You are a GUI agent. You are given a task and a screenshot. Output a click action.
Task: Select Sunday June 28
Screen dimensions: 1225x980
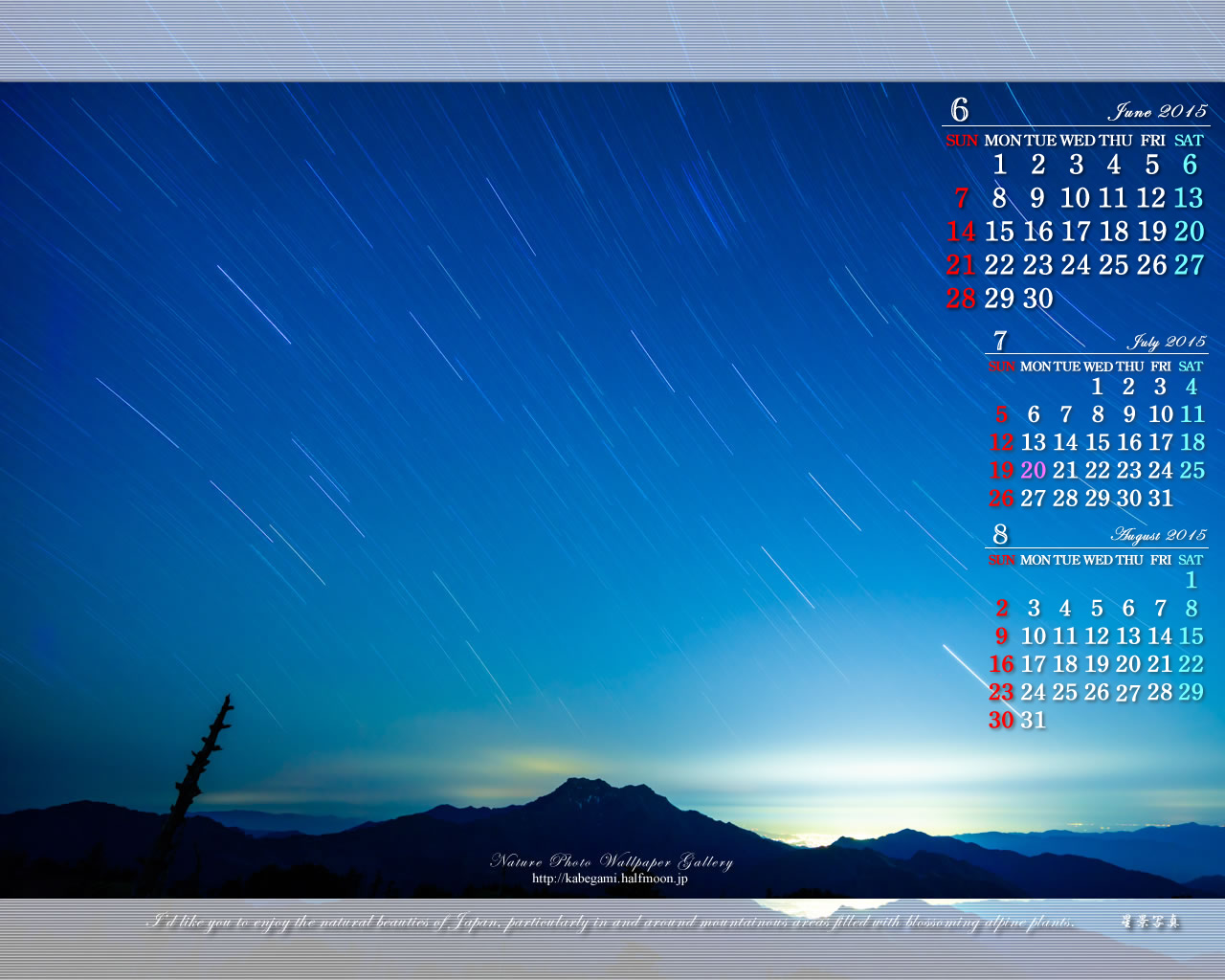pyautogui.click(x=961, y=299)
